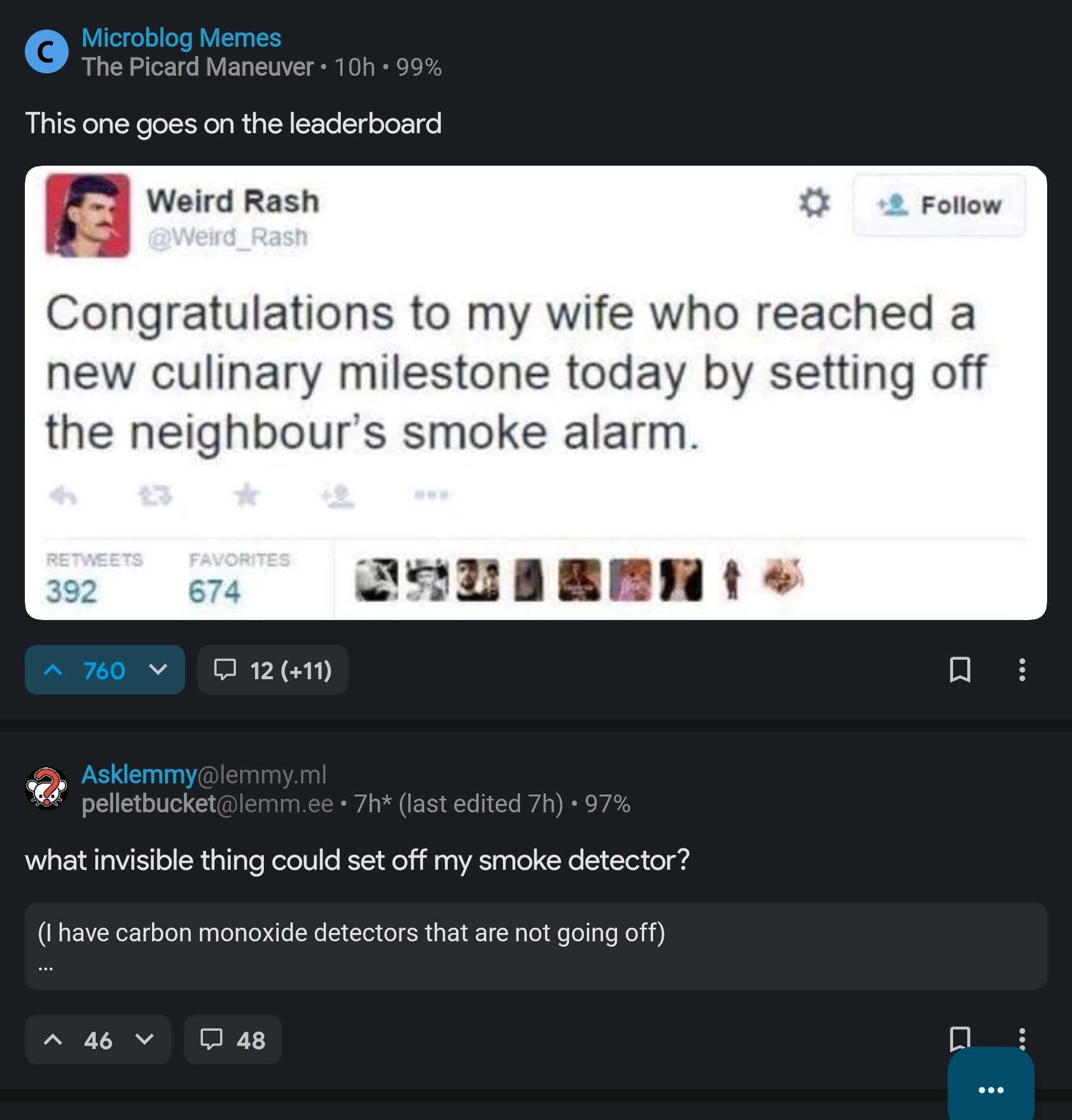Image resolution: width=1072 pixels, height=1120 pixels.
Task: Go to Microblog Memes community
Action: (x=181, y=38)
